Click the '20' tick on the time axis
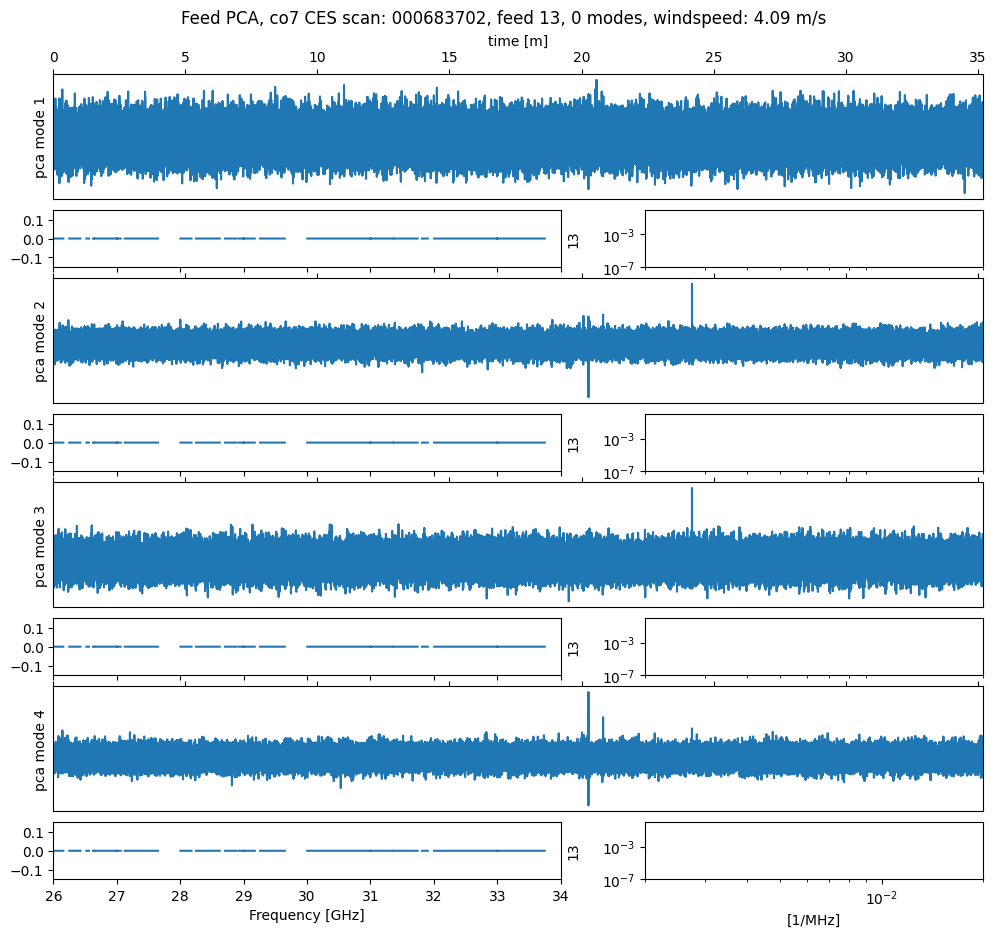Viewport: 996px width, 937px height. tap(581, 58)
